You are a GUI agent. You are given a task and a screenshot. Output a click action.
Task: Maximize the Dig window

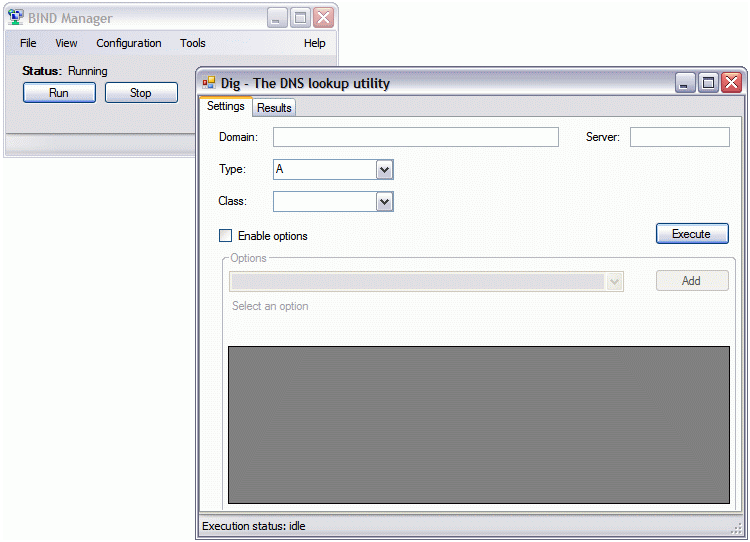(x=708, y=83)
